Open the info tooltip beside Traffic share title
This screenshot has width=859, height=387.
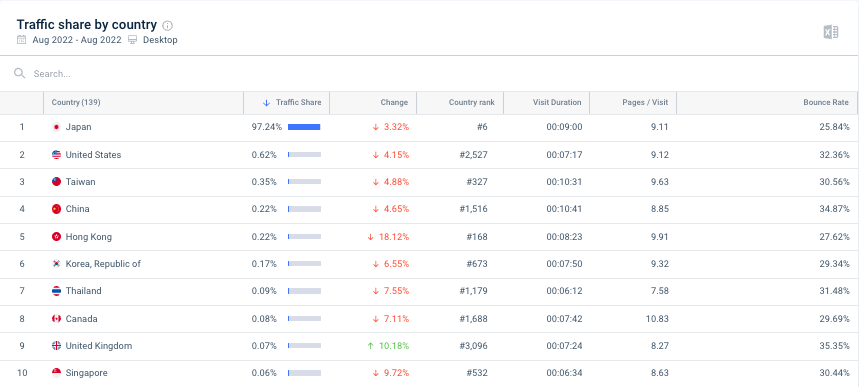[168, 25]
